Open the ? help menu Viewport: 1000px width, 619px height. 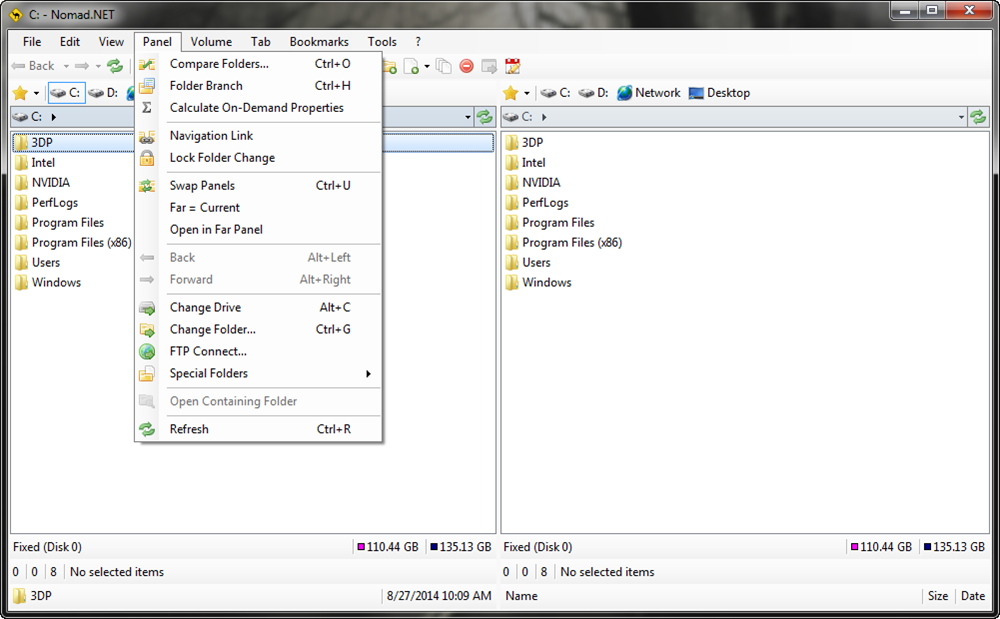(x=418, y=42)
